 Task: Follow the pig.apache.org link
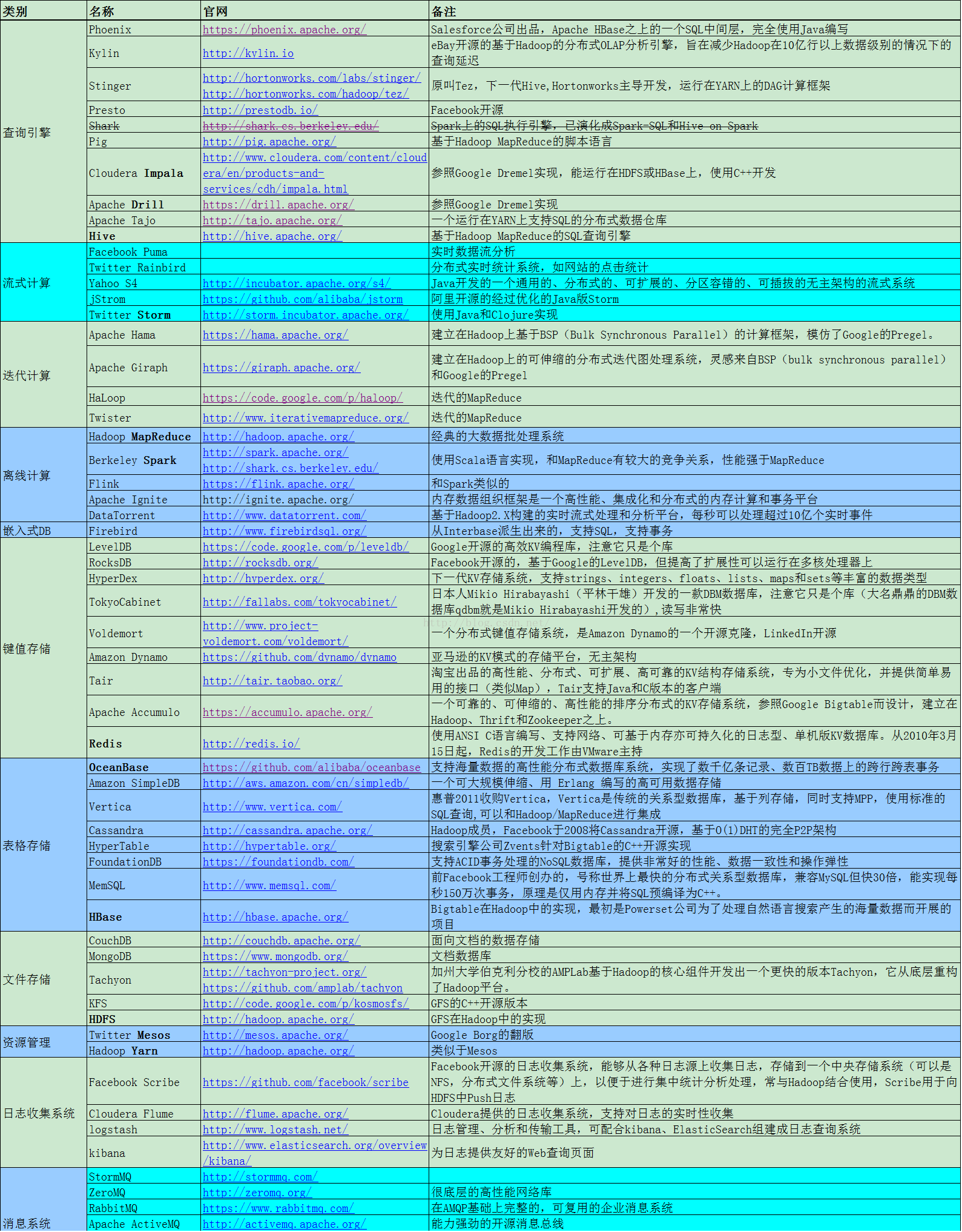click(x=269, y=141)
